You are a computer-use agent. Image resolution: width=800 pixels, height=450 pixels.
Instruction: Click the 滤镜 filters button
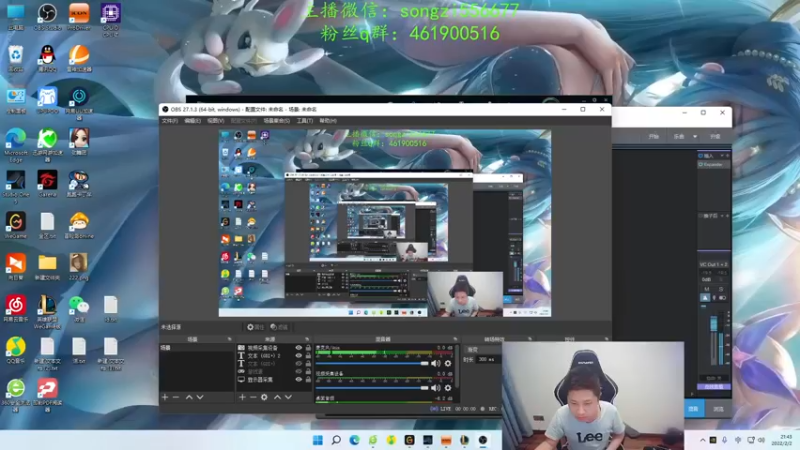click(x=279, y=327)
